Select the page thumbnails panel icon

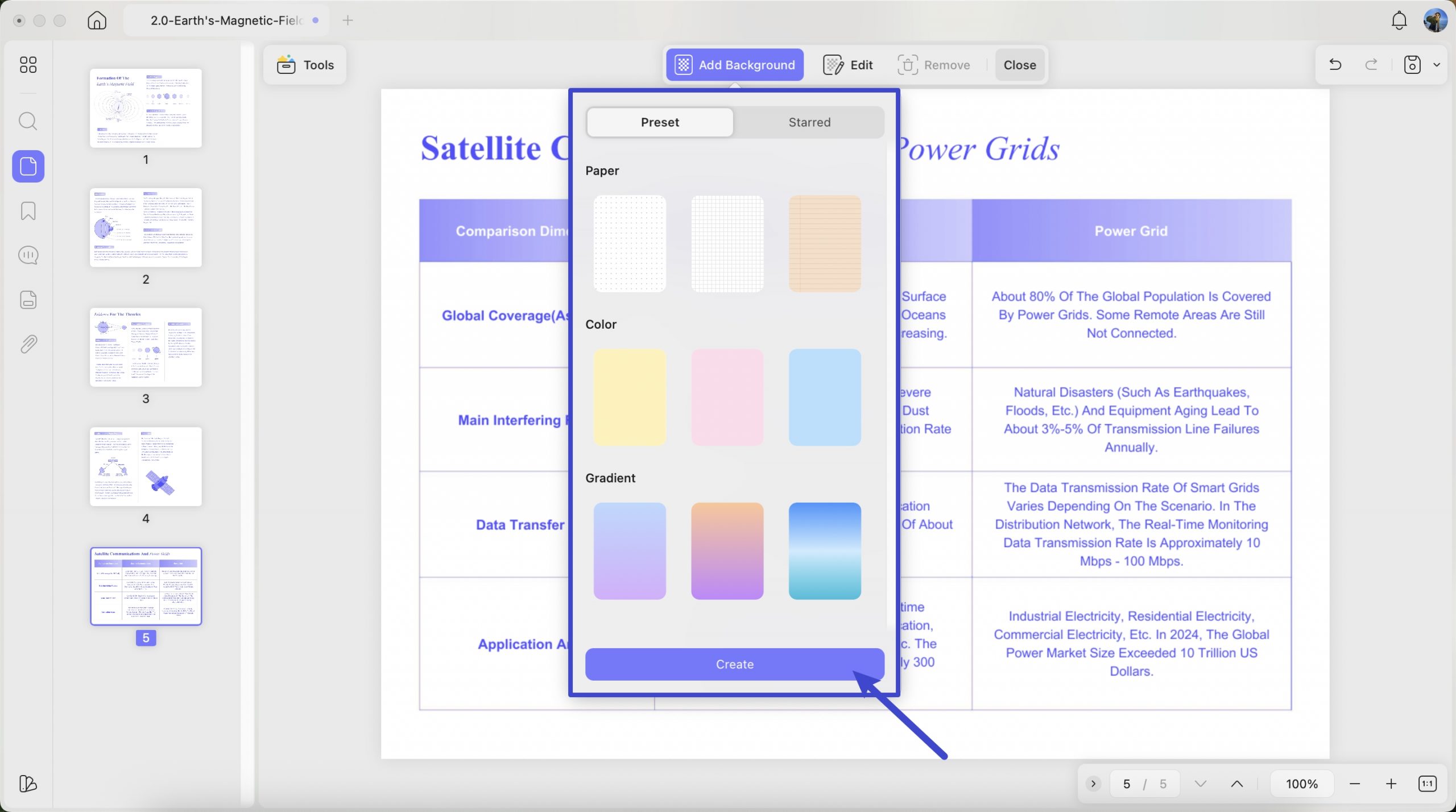click(x=28, y=166)
